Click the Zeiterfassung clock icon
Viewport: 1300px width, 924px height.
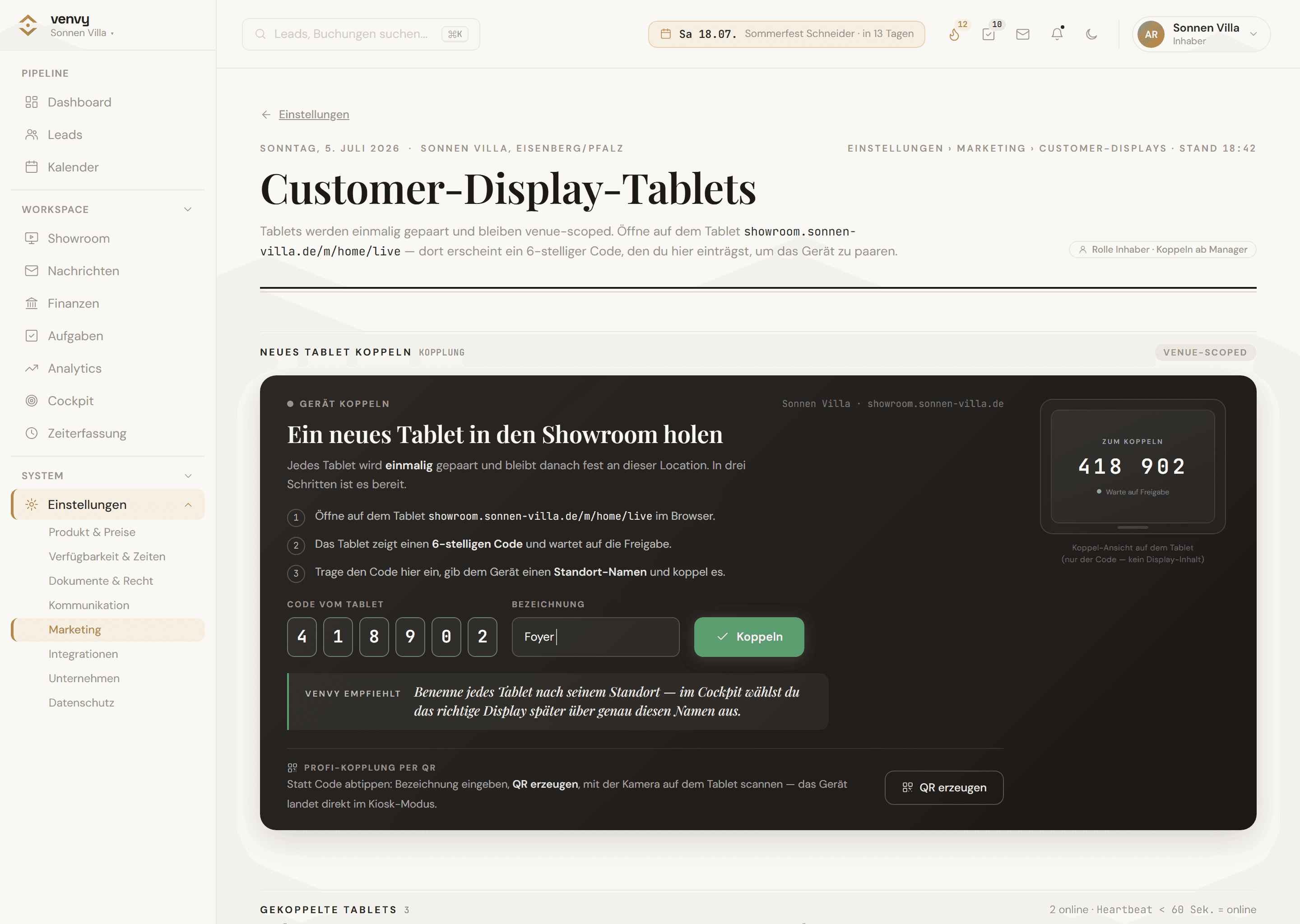tap(32, 433)
